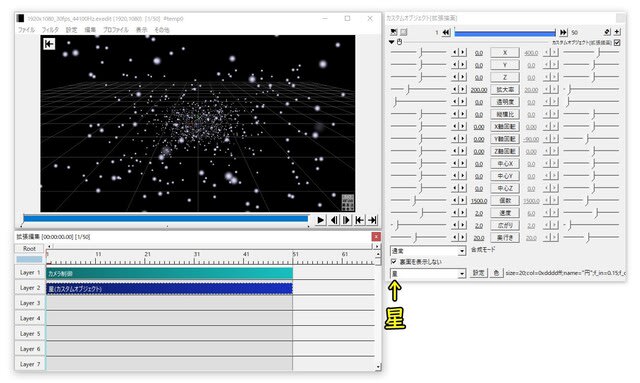Open the 星 object type dropdown
This screenshot has height=383, width=640.
(428, 273)
